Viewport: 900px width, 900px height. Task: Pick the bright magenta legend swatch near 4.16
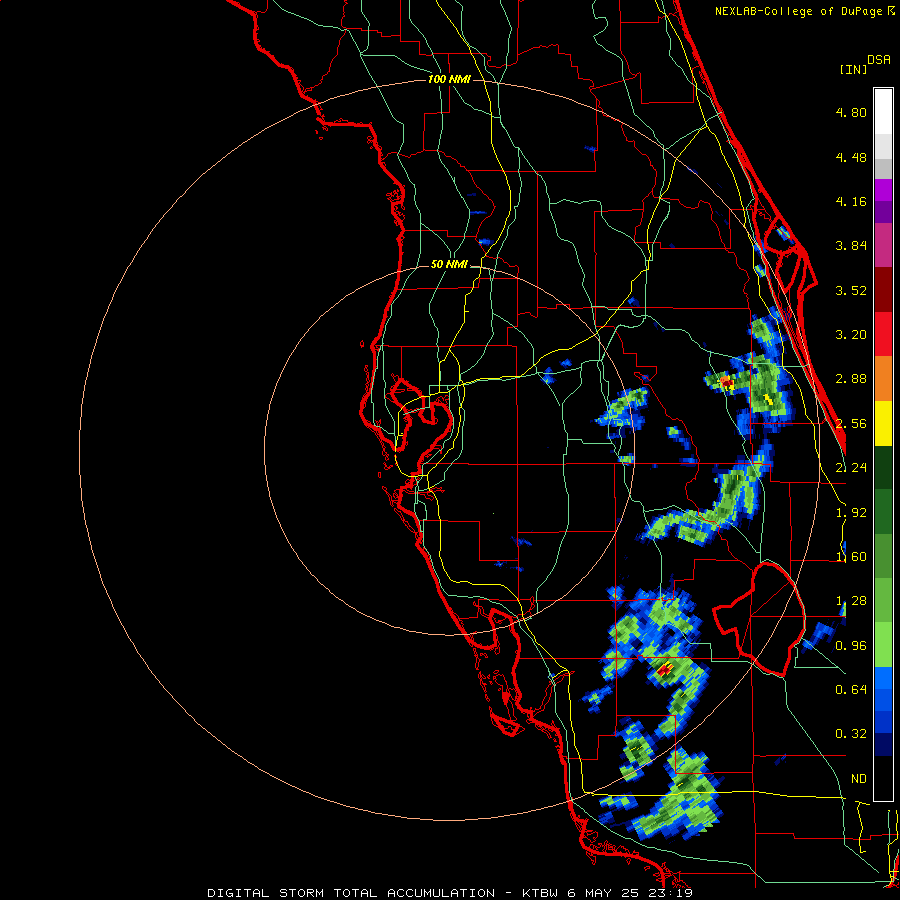(x=883, y=190)
